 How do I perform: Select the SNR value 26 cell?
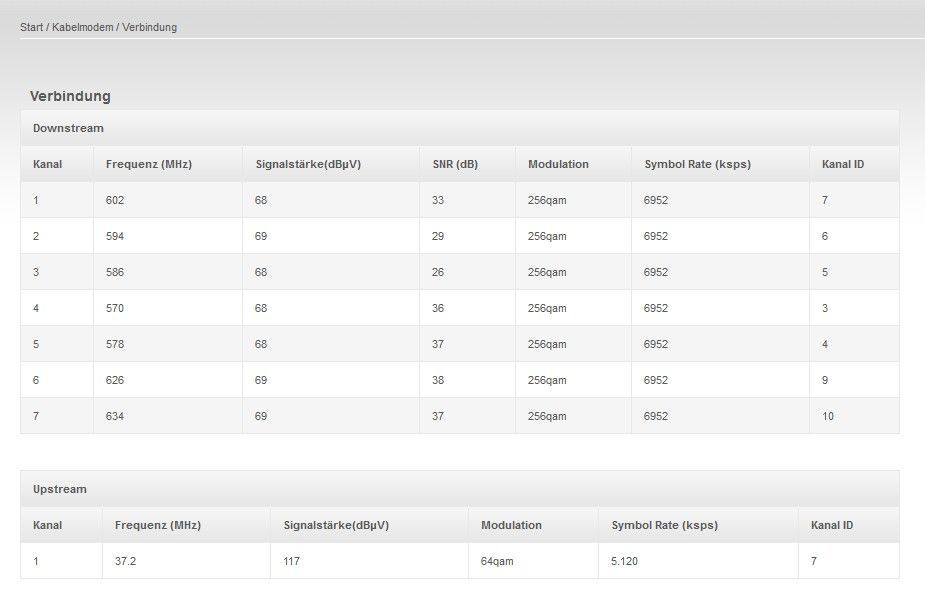pos(467,272)
